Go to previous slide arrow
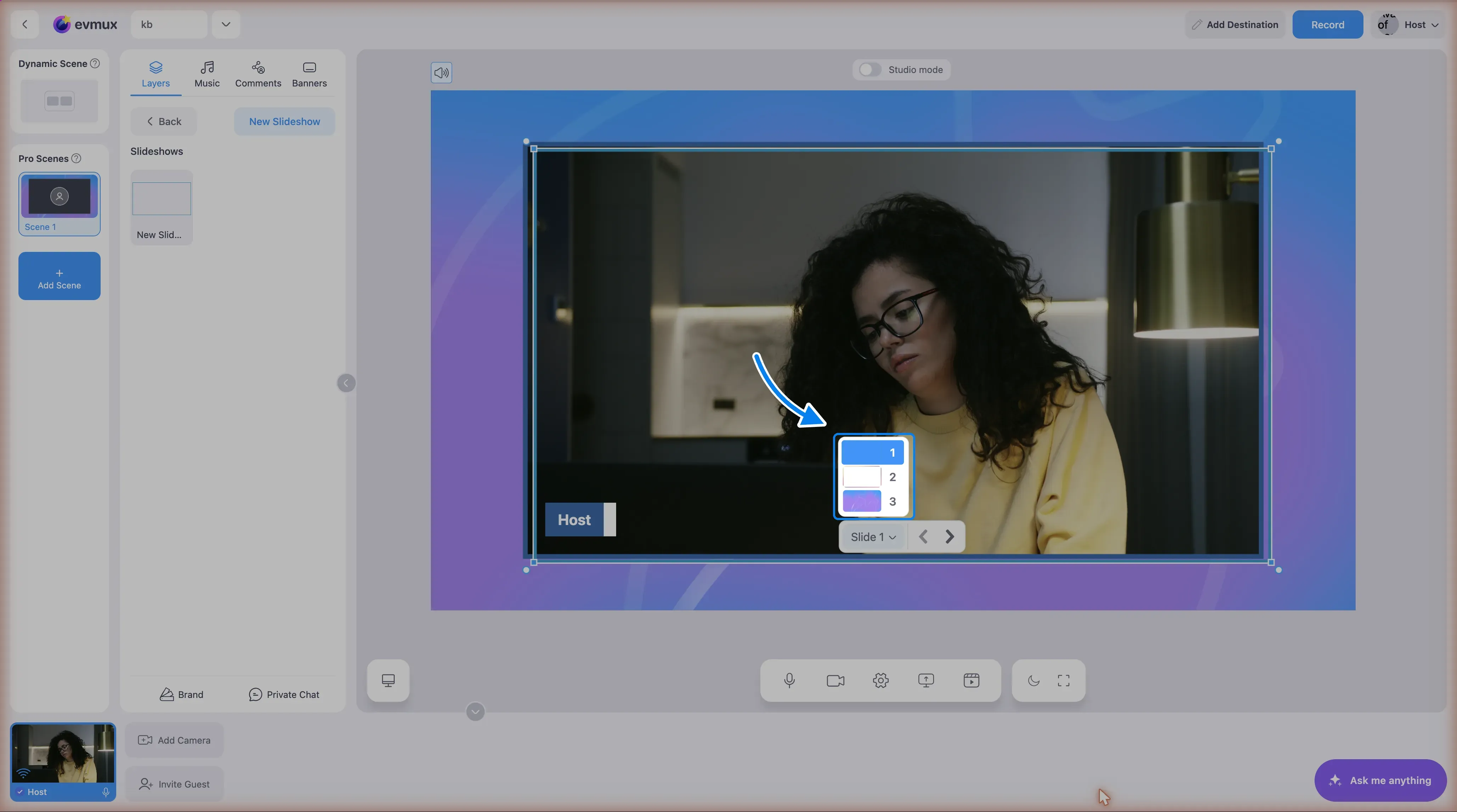The image size is (1457, 812). tap(923, 537)
